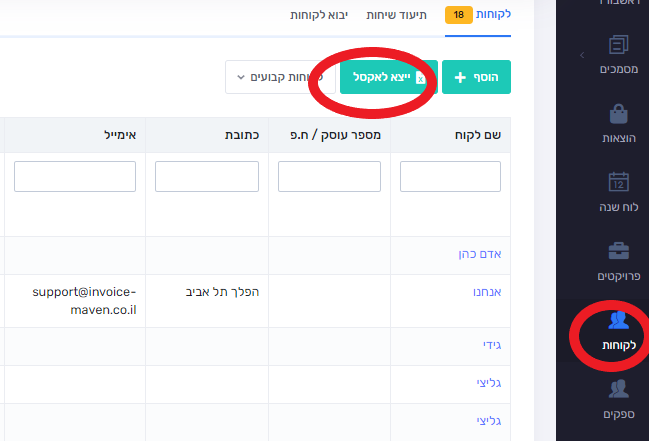Open the הוצאות (Expenses) shopping bag icon

(x=618, y=113)
